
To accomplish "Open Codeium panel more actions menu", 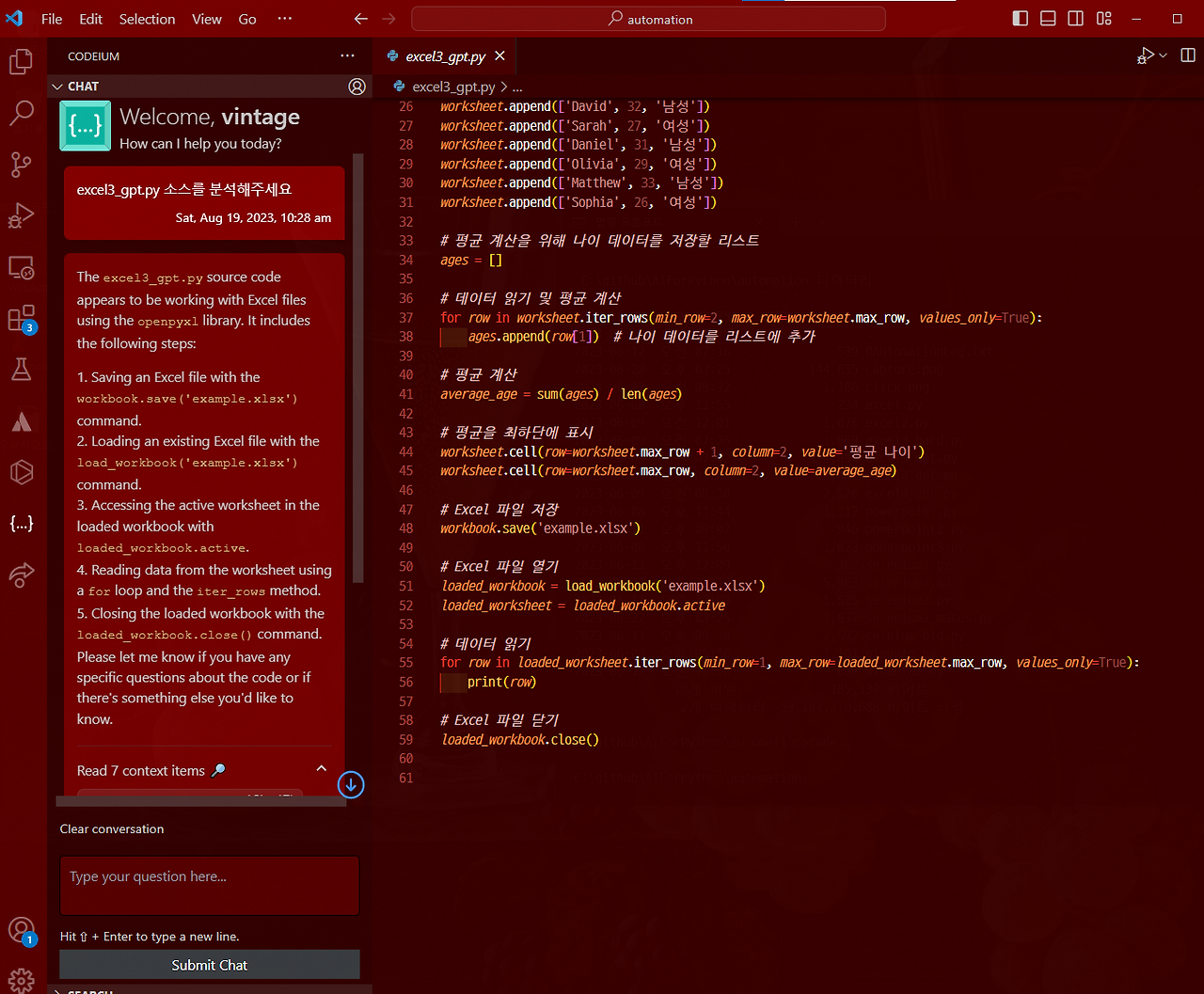I will click(348, 56).
